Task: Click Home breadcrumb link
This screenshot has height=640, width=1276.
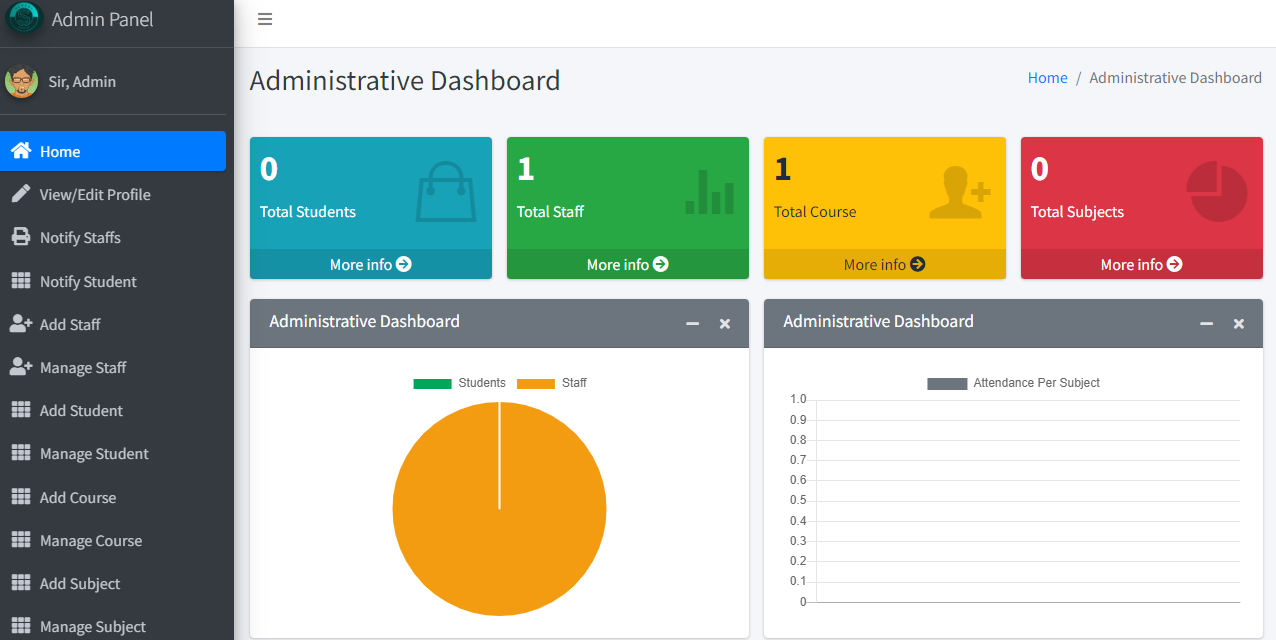Action: pos(1047,78)
